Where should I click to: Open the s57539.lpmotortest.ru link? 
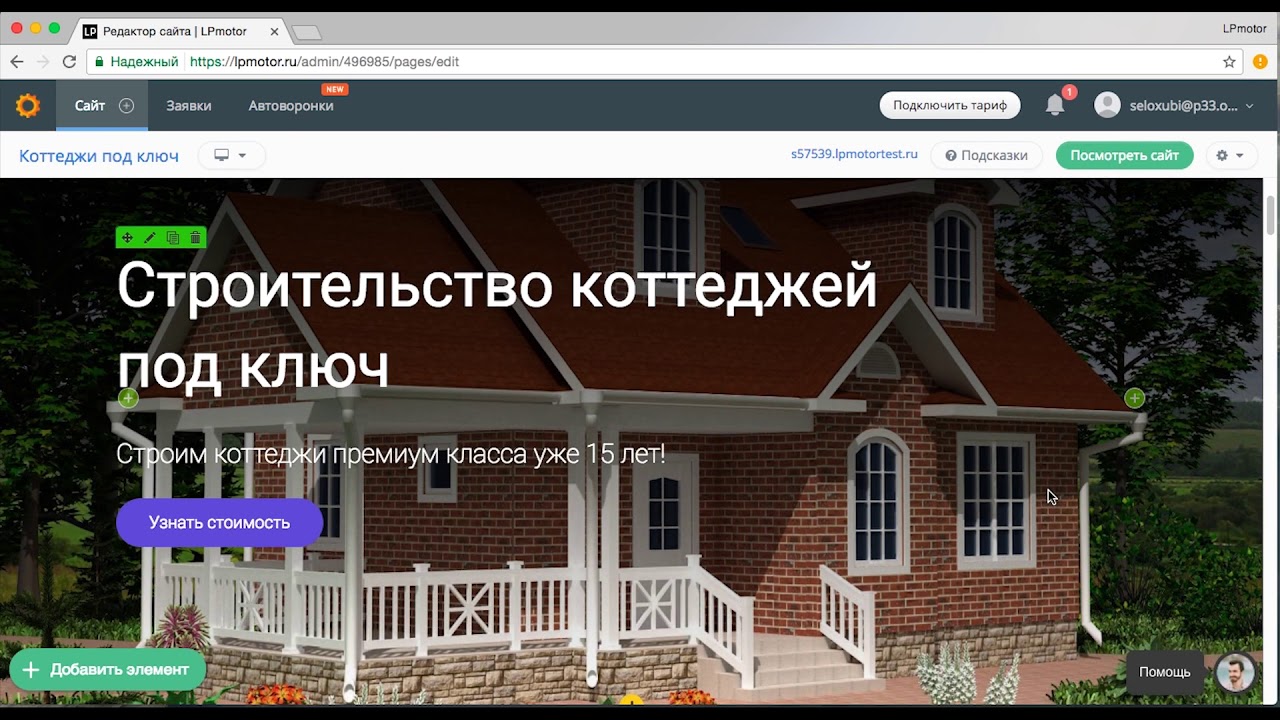click(x=854, y=155)
